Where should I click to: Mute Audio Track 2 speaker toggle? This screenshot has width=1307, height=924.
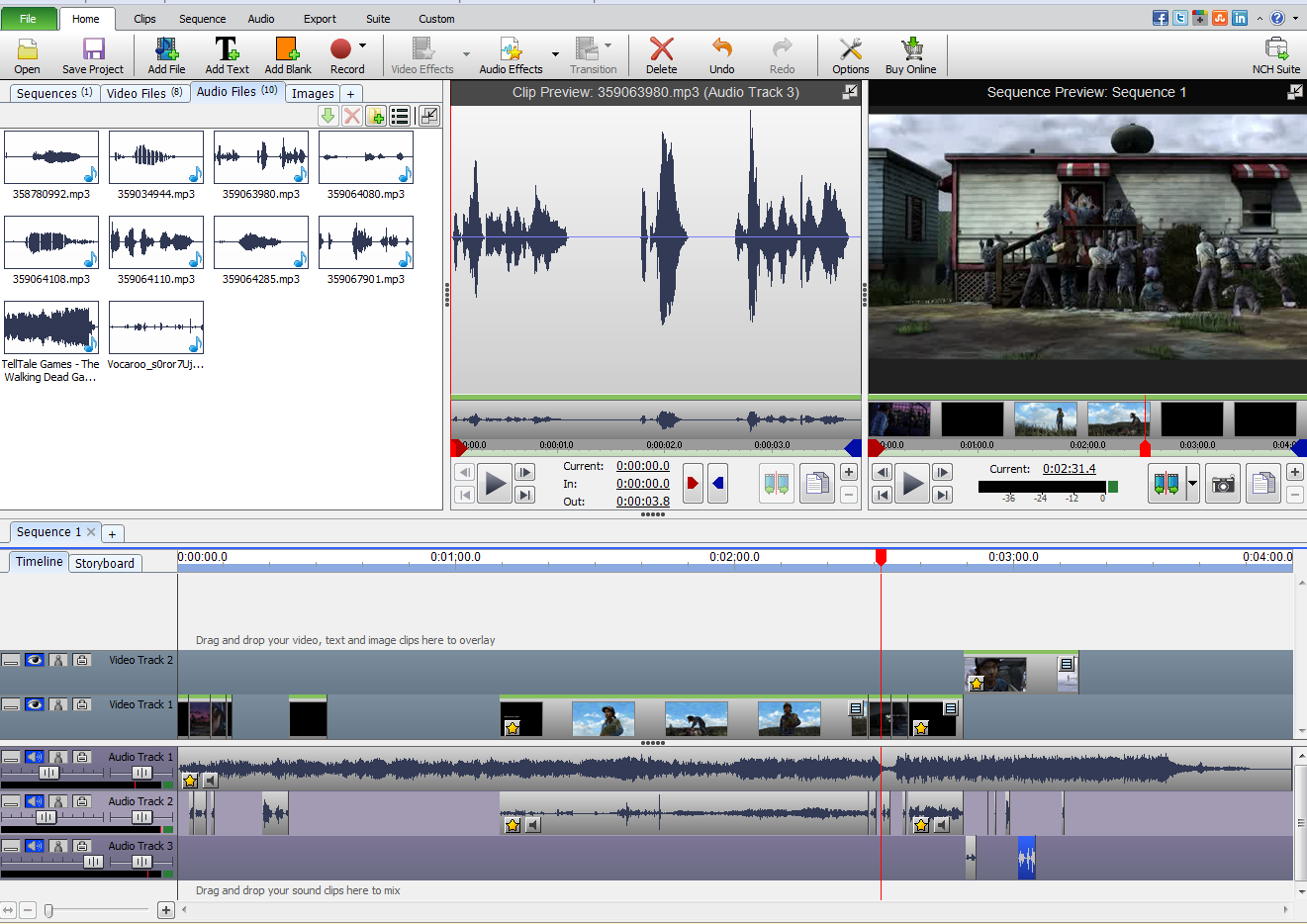(x=35, y=801)
